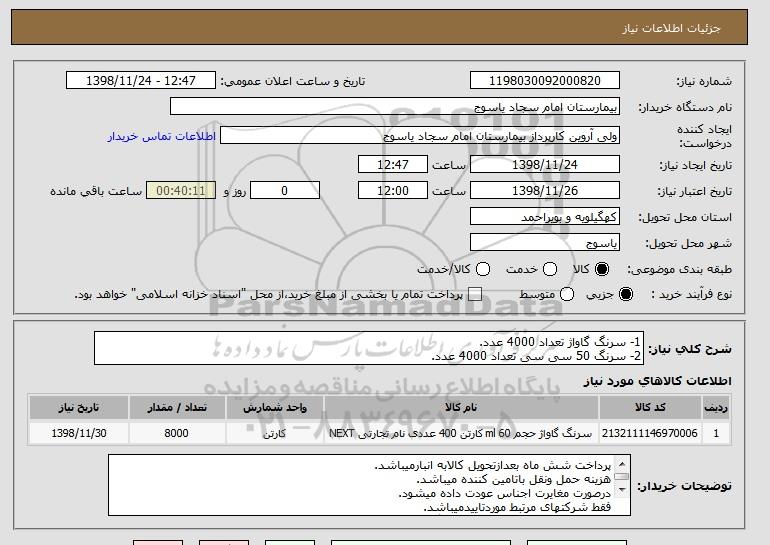Click the اطلاعات کالاهای مورد نیاز heading
Viewport: 770px width, 545px height.
[657, 381]
